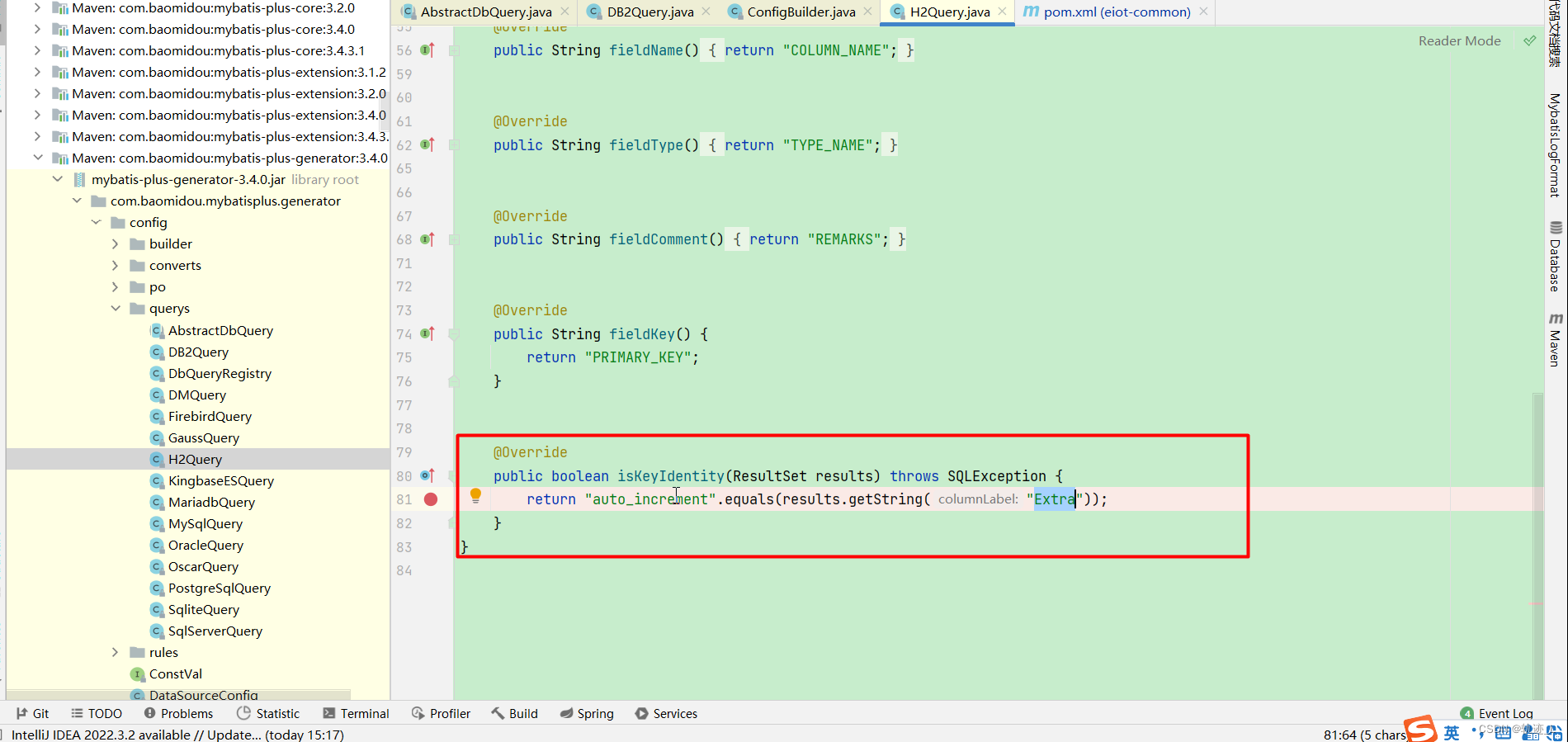Open the Git tool window
Screen dimensions: 1568x742
pos(33,713)
